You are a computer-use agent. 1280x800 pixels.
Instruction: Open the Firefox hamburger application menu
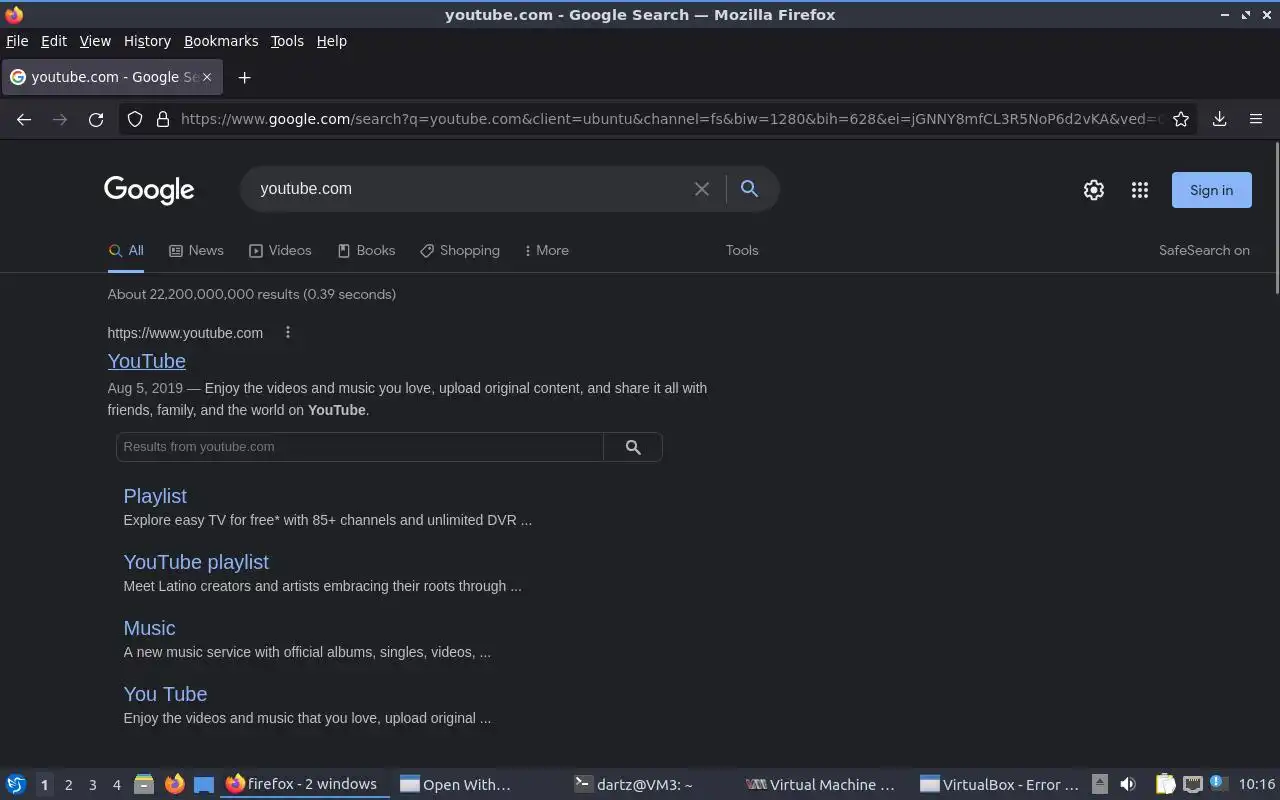point(1256,119)
